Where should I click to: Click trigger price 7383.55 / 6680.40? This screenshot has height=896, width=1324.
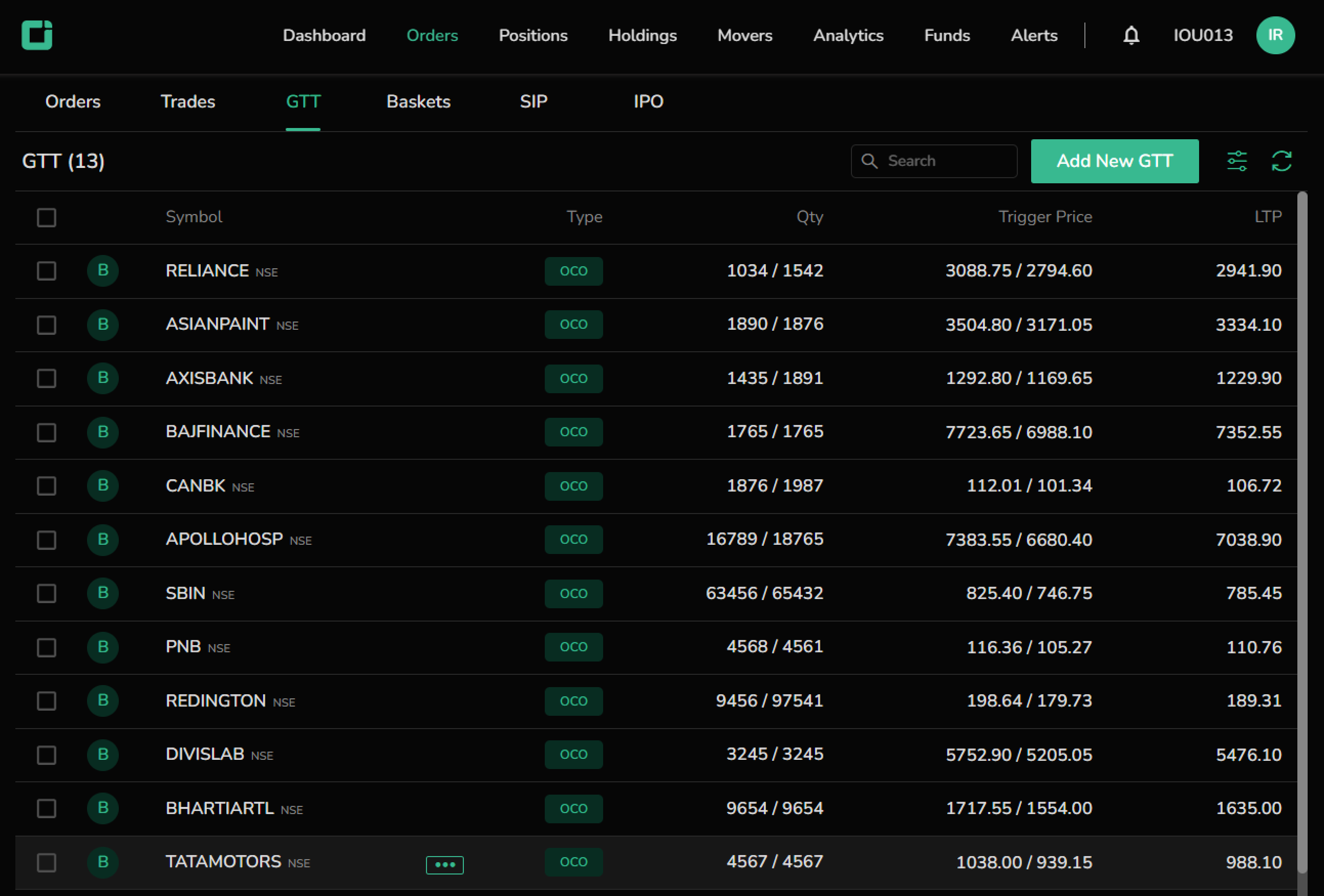tap(1019, 540)
